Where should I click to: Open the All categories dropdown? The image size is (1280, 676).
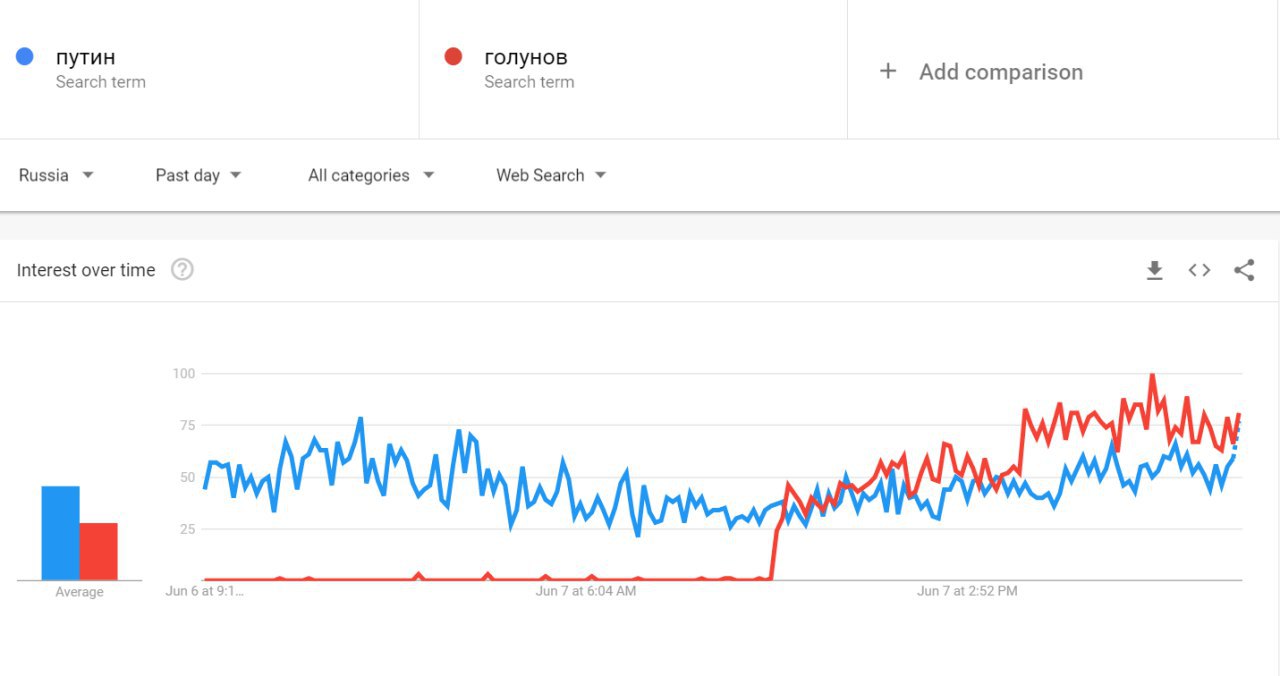pos(371,175)
